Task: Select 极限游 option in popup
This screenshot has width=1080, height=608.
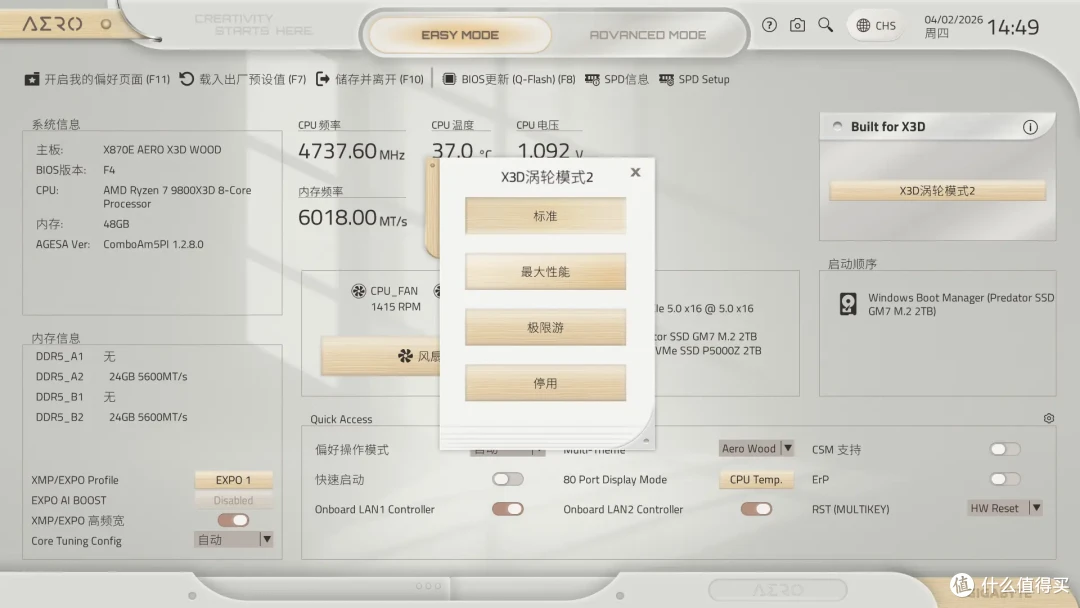Action: click(546, 328)
